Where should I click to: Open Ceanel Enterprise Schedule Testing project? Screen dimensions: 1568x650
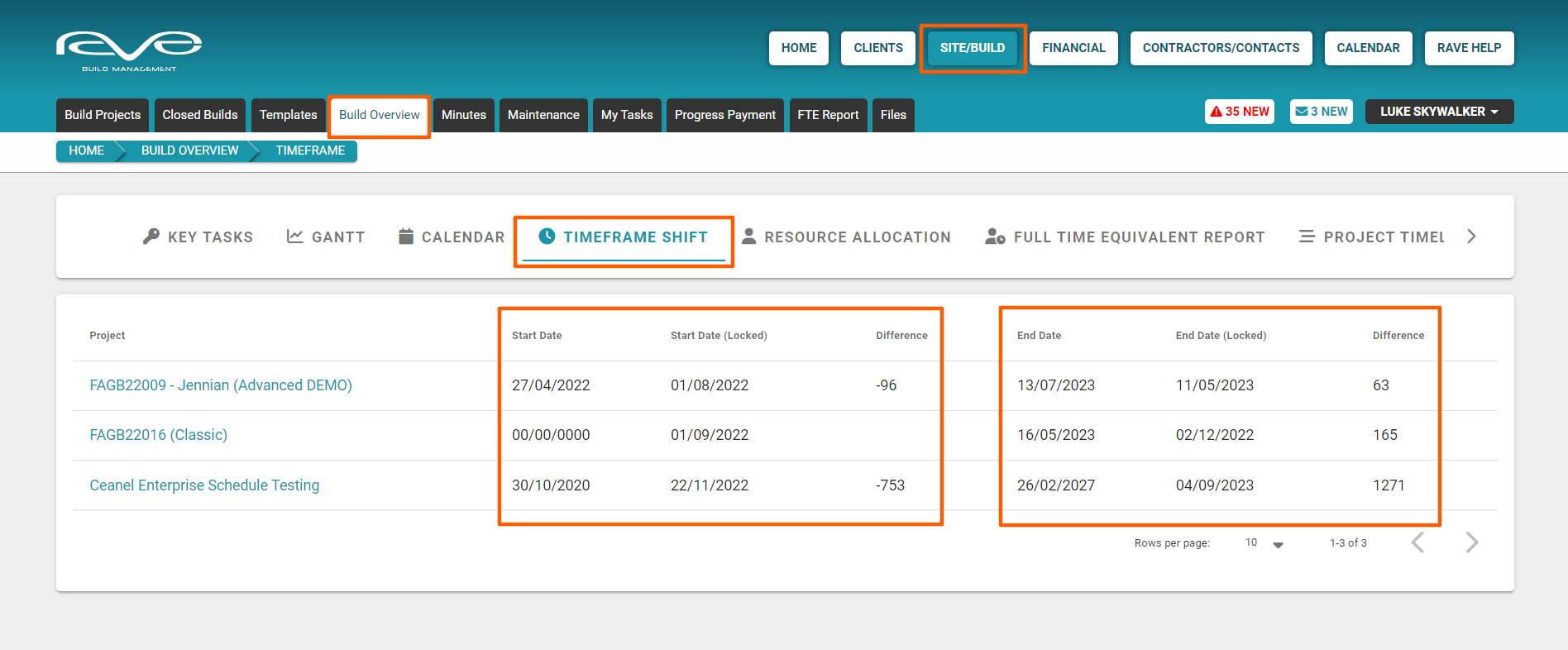click(204, 485)
